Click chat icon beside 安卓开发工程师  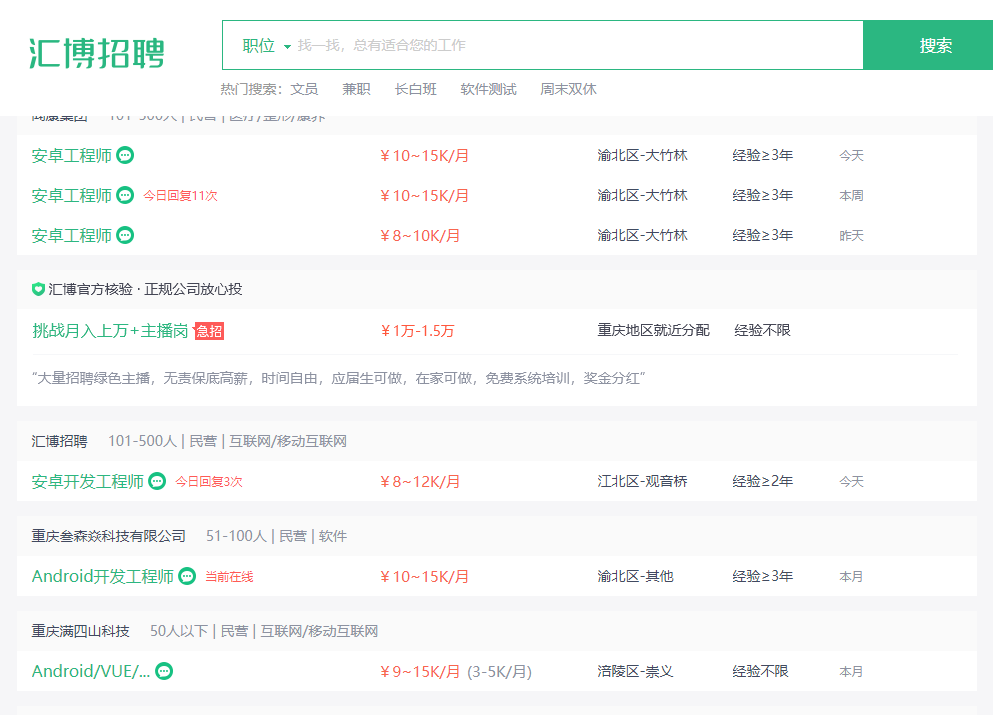(x=157, y=481)
